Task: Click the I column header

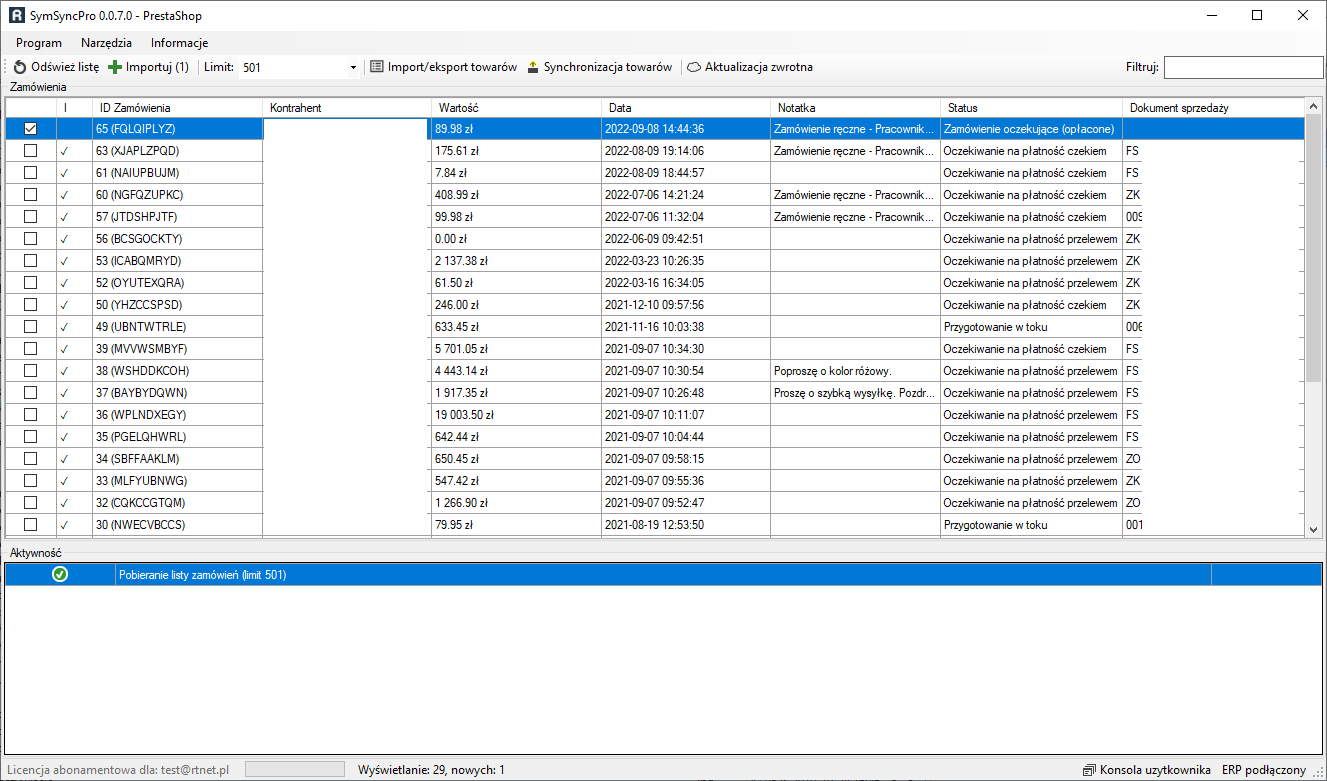Action: pos(74,108)
